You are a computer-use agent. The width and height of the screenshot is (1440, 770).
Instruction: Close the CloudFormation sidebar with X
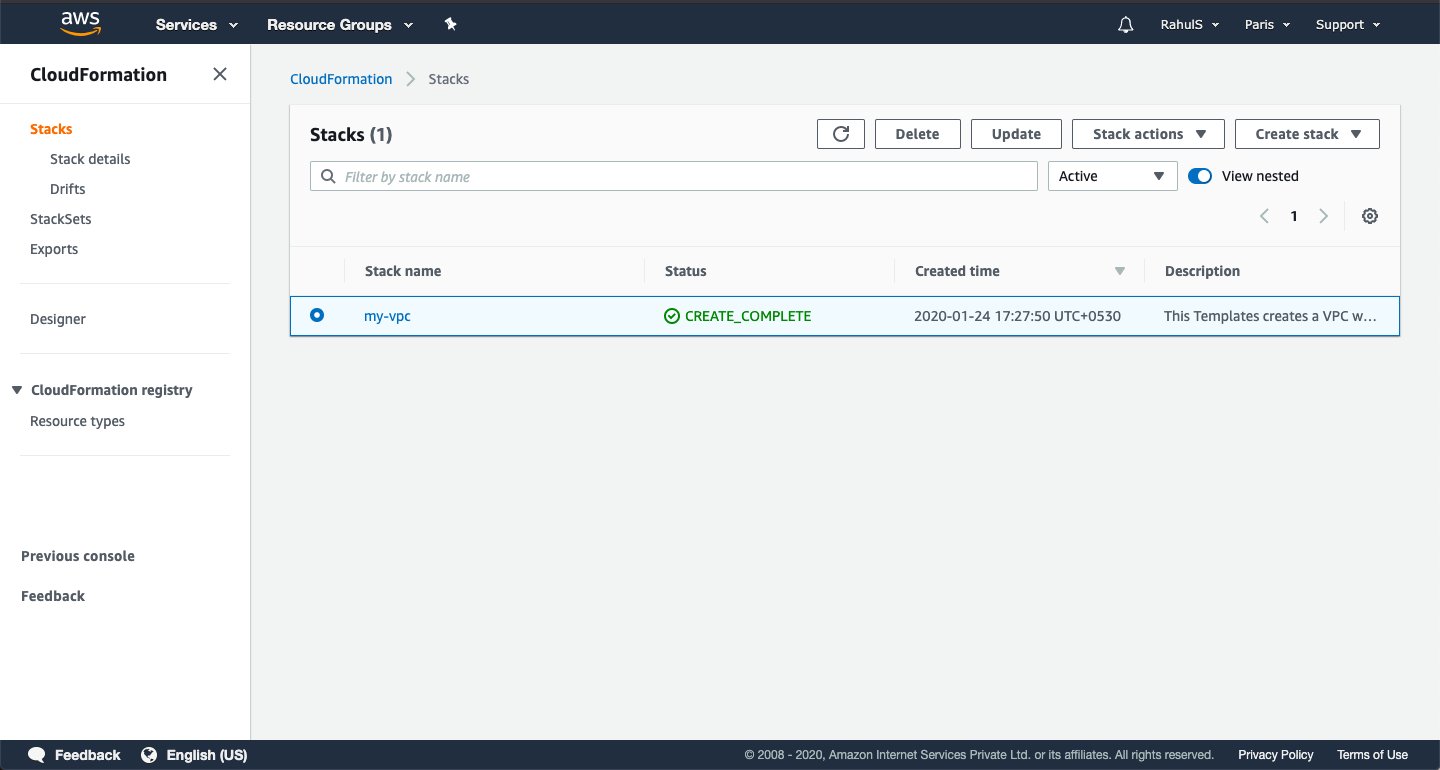(220, 74)
